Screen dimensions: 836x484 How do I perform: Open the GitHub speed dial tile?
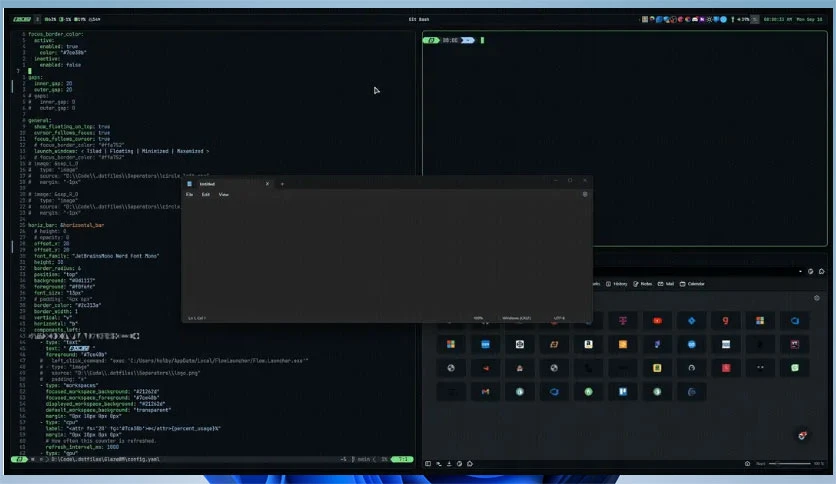point(692,368)
